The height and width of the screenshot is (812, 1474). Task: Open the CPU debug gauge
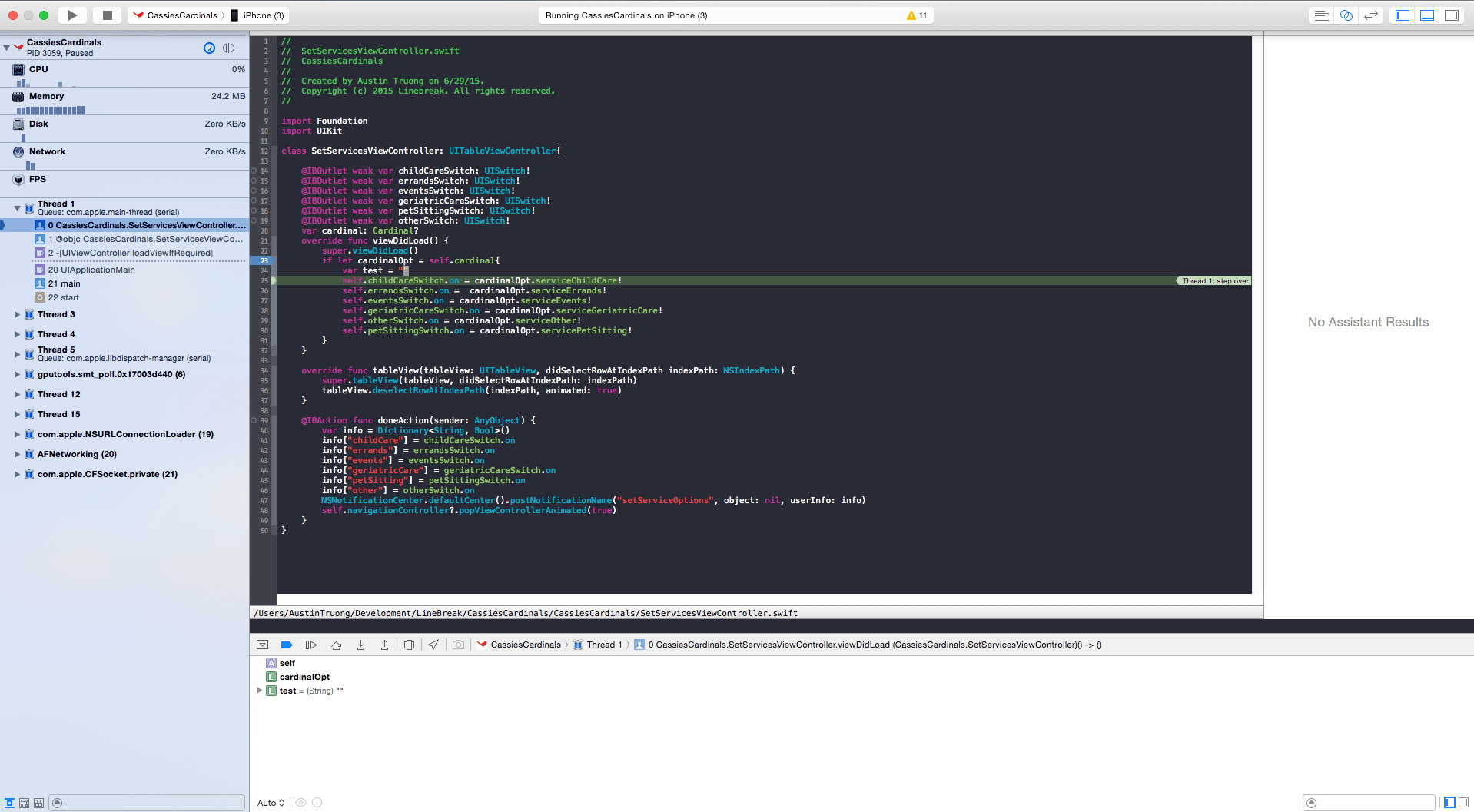point(124,74)
